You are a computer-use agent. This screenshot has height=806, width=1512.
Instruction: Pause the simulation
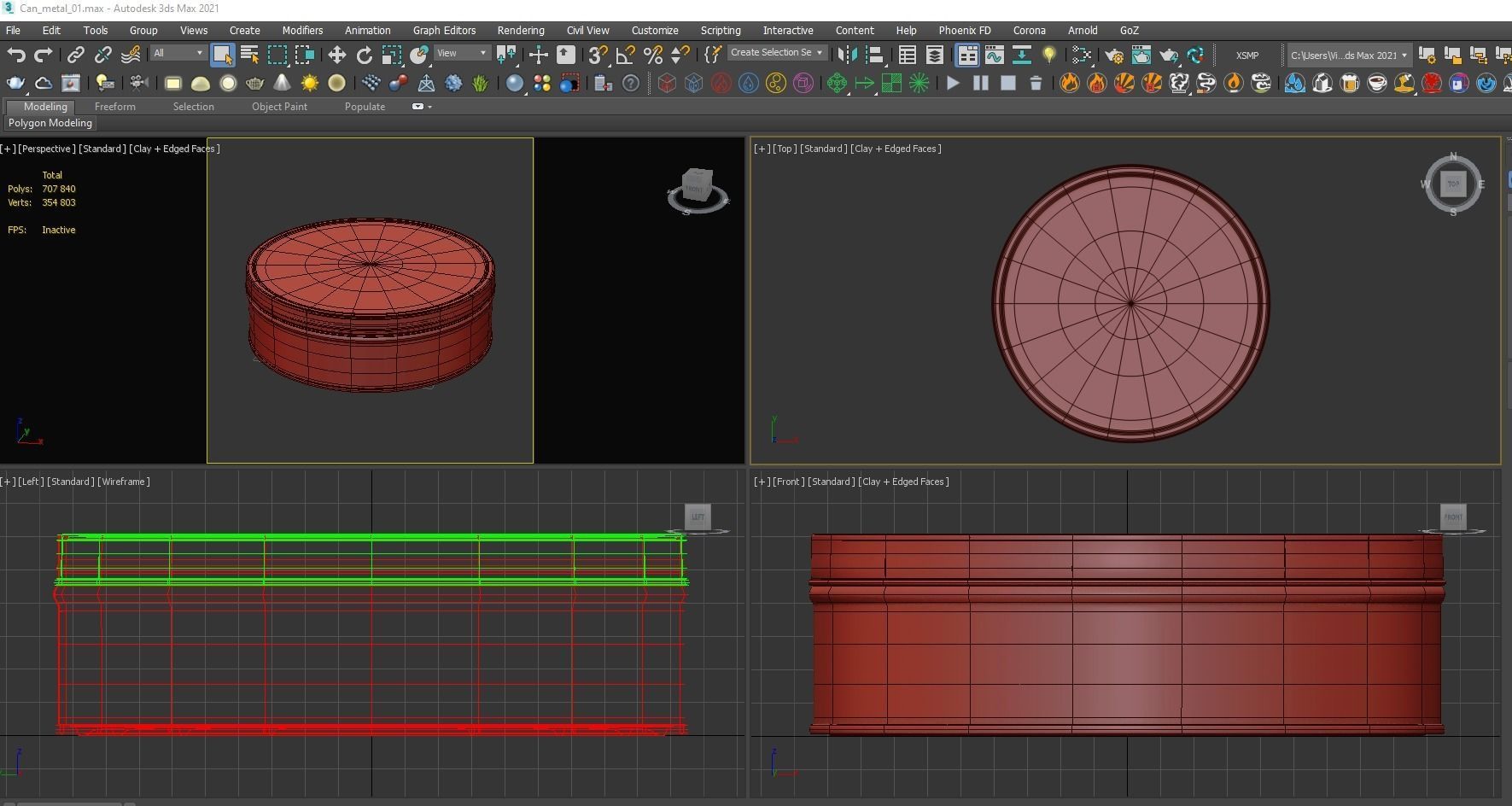pyautogui.click(x=981, y=83)
